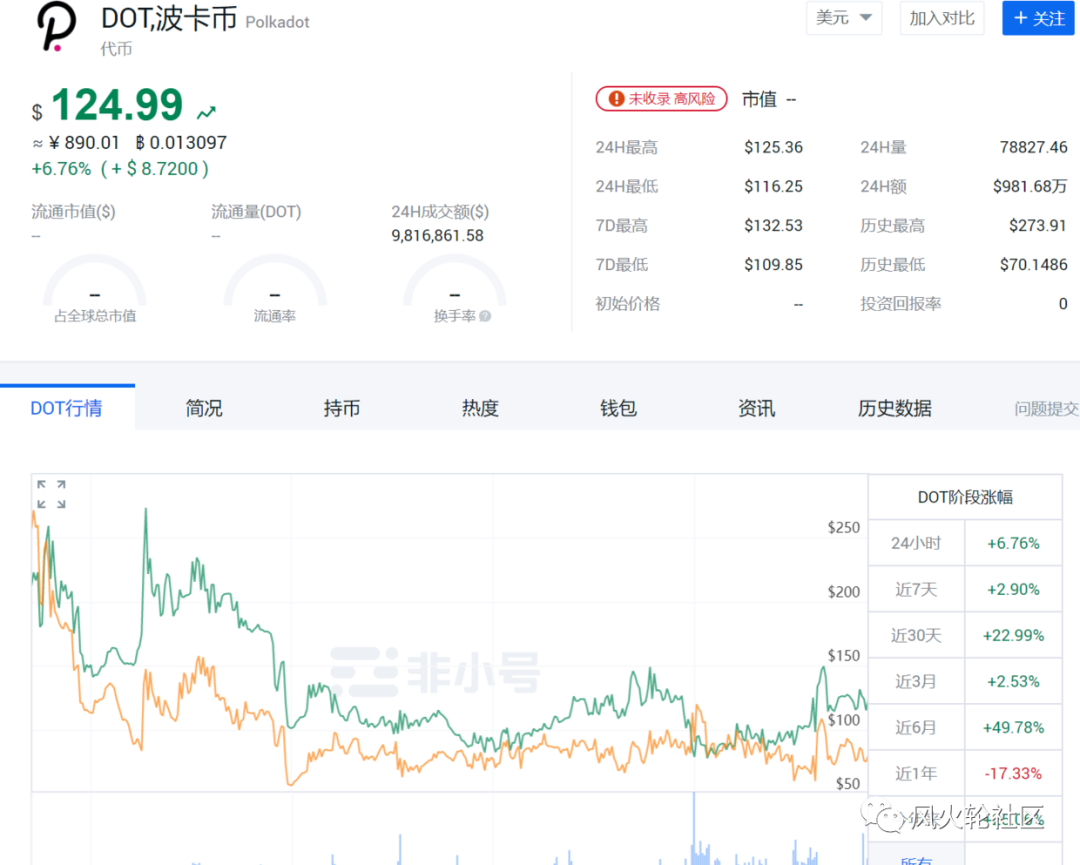Click the 24H量 value 78827.46
Image resolution: width=1080 pixels, height=865 pixels.
pos(1033,147)
